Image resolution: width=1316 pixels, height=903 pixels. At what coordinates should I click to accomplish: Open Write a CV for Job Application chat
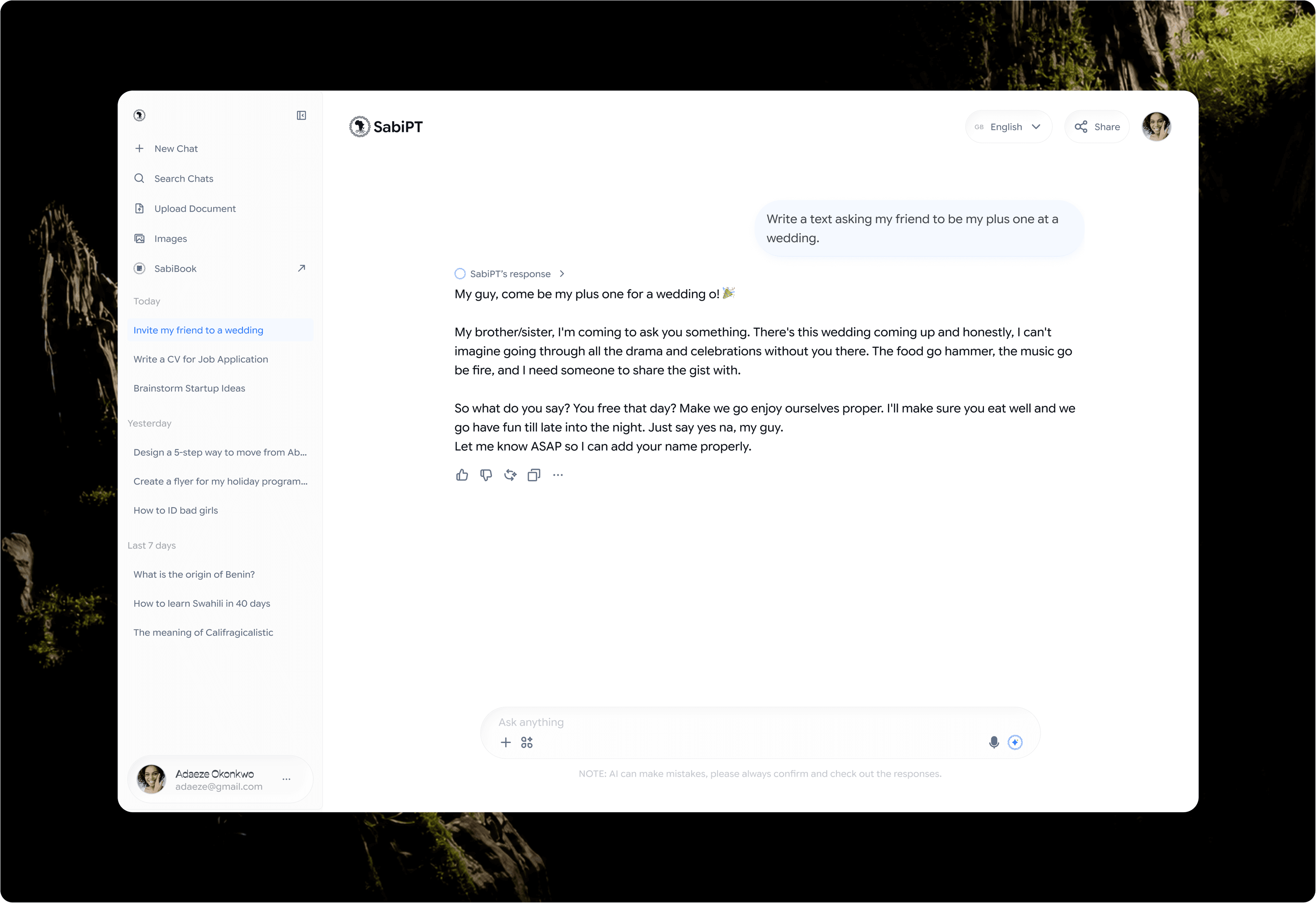tap(200, 359)
